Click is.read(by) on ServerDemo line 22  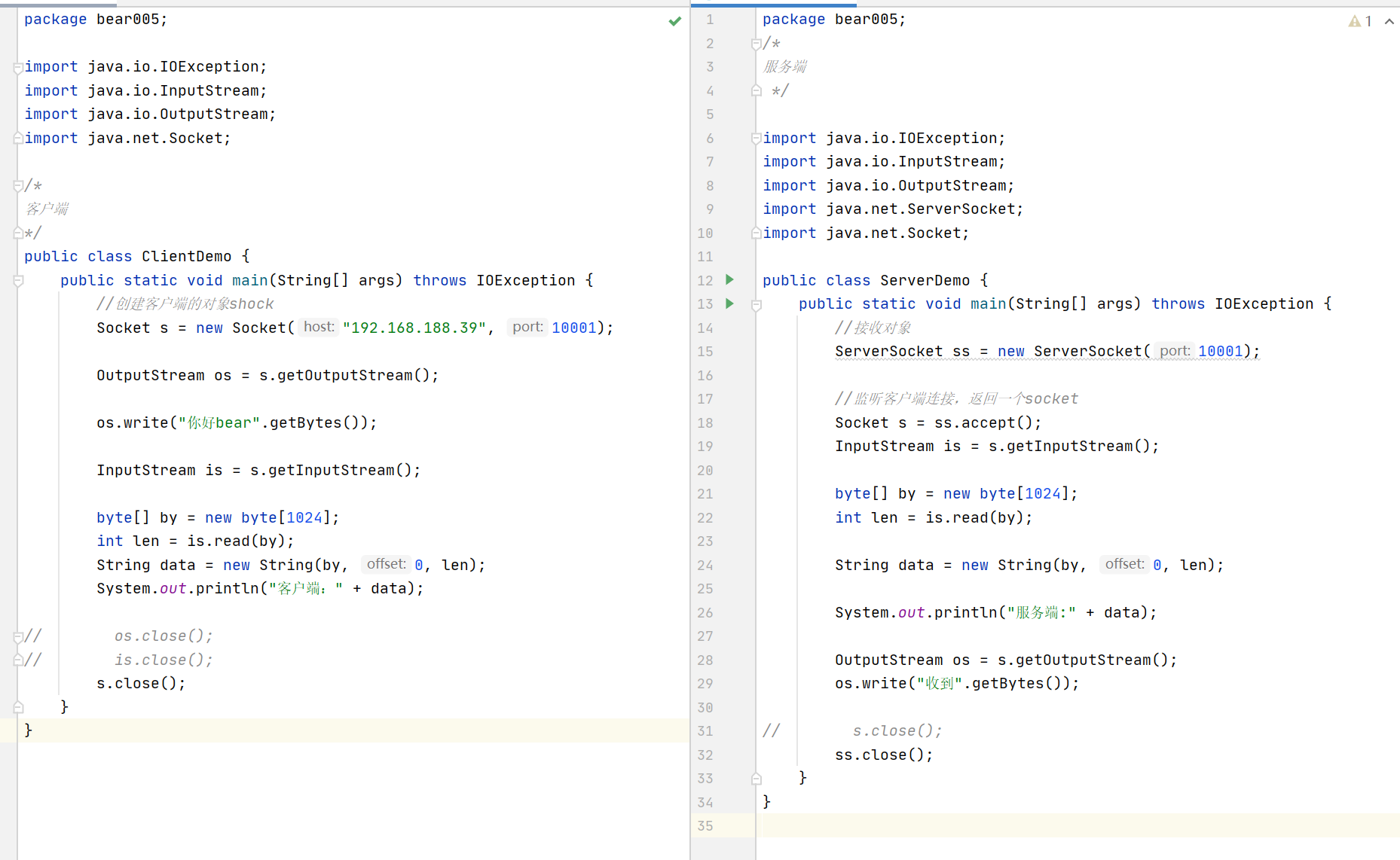click(x=974, y=517)
